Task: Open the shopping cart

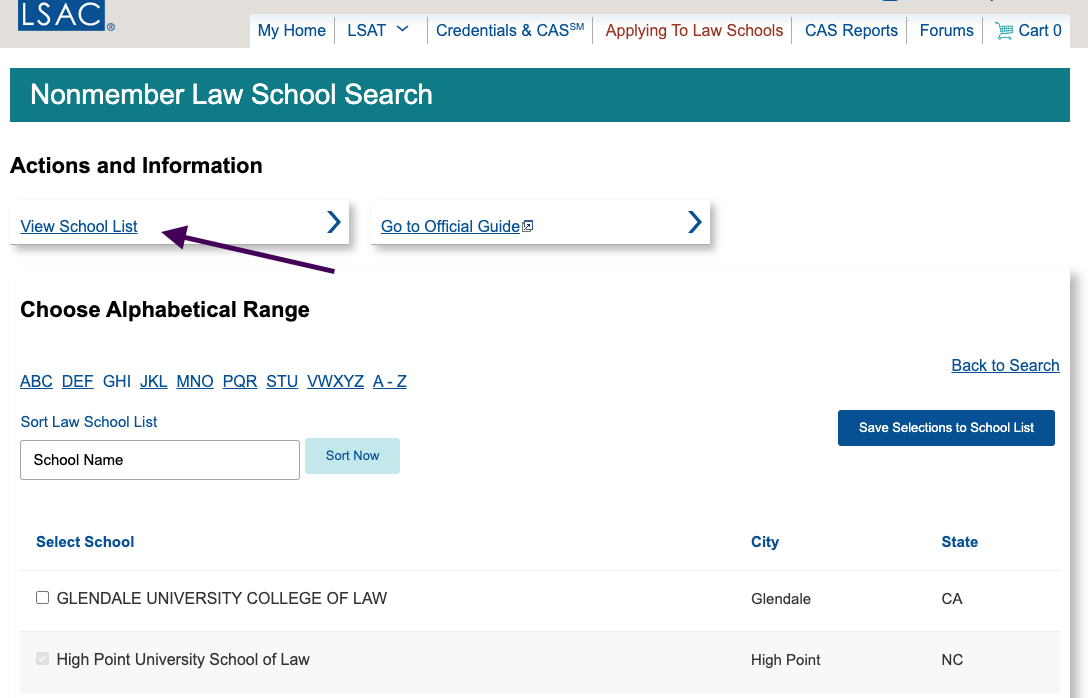Action: point(1028,30)
